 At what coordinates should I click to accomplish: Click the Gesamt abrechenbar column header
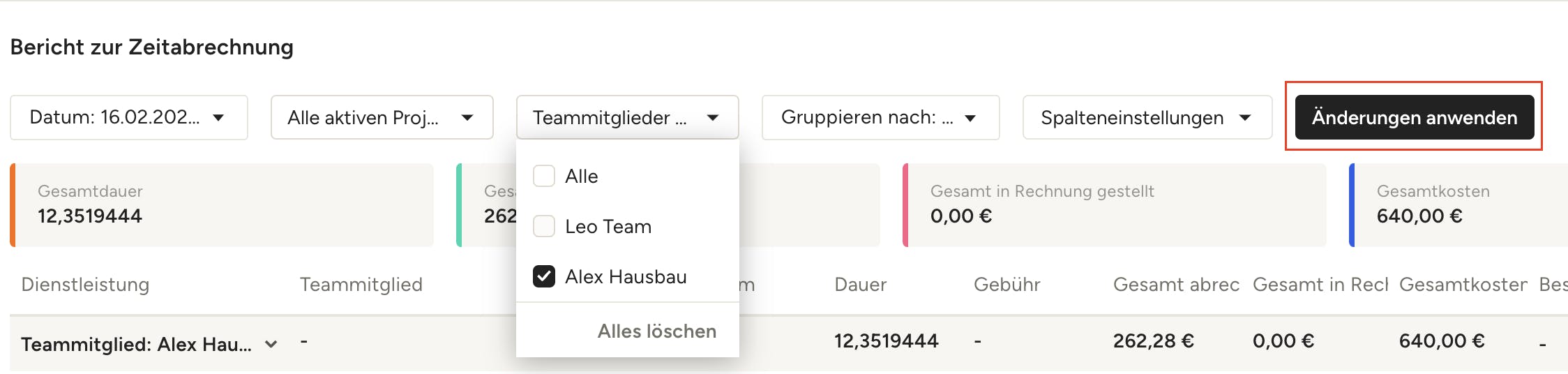1176,285
